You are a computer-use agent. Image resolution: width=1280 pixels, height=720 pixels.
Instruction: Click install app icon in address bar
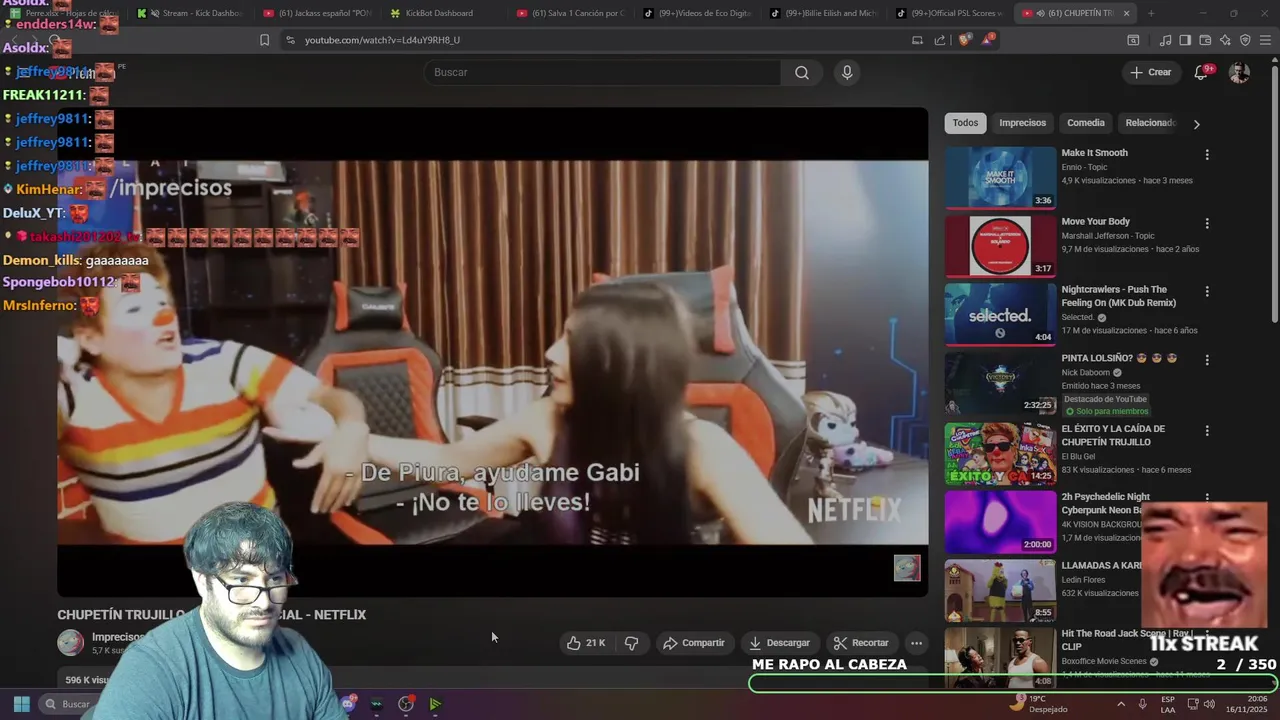coord(917,40)
